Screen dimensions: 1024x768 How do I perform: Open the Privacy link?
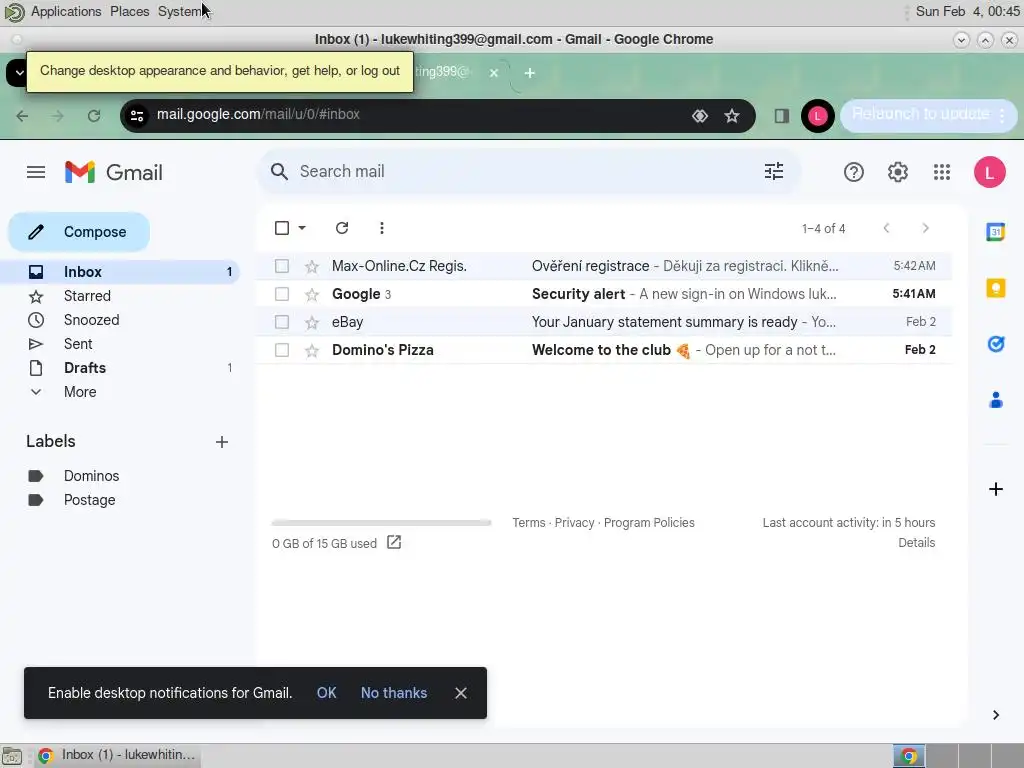click(x=574, y=522)
